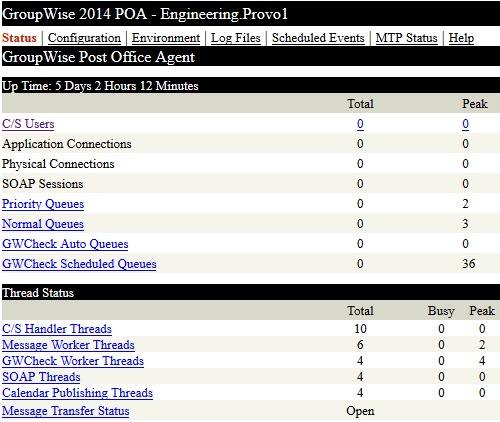View the MTP Status tab
This screenshot has width=500, height=422.
pos(407,38)
